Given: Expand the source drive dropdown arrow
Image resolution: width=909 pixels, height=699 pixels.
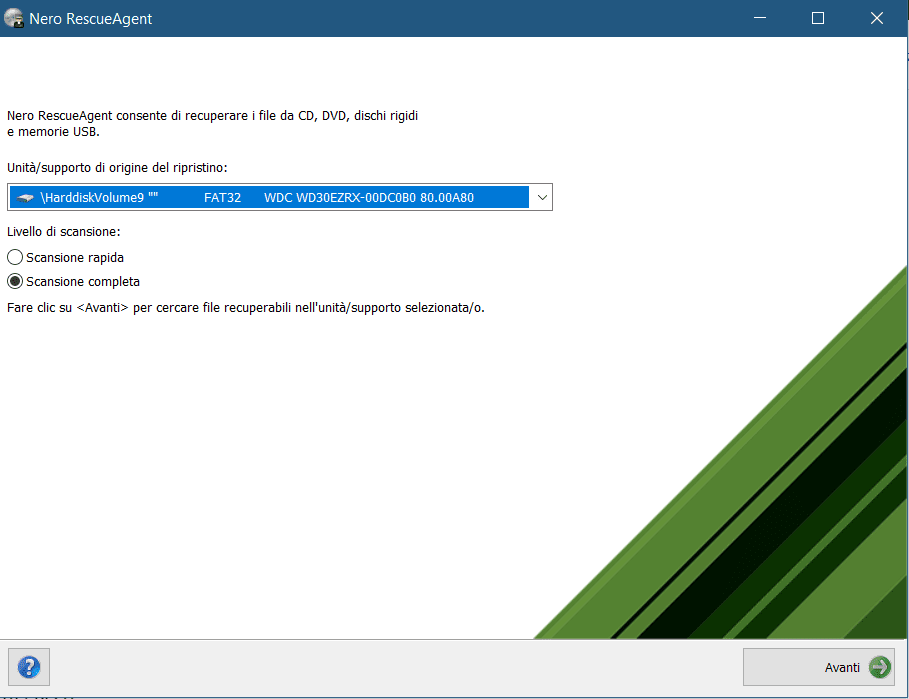Looking at the screenshot, I should (x=542, y=198).
